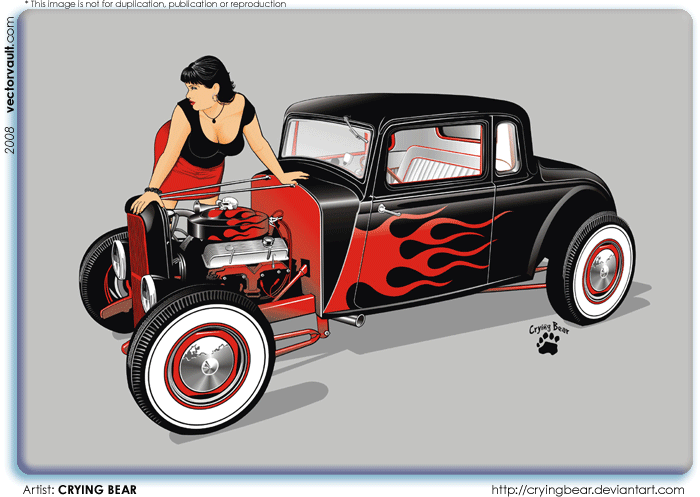Click the "CRYING BEAR" artist name
This screenshot has width=700, height=497.
(x=97, y=490)
